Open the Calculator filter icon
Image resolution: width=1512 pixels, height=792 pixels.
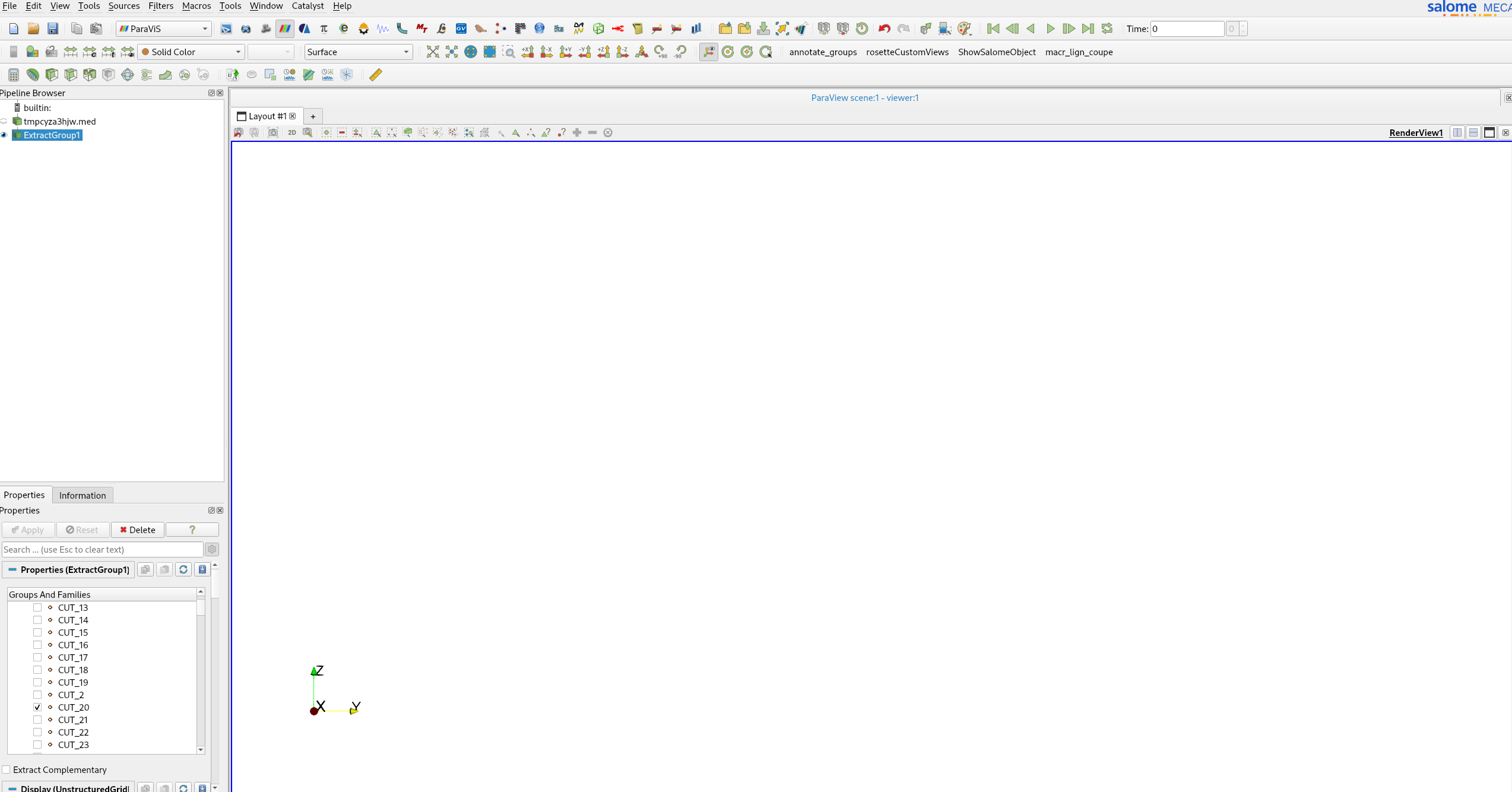(x=14, y=75)
